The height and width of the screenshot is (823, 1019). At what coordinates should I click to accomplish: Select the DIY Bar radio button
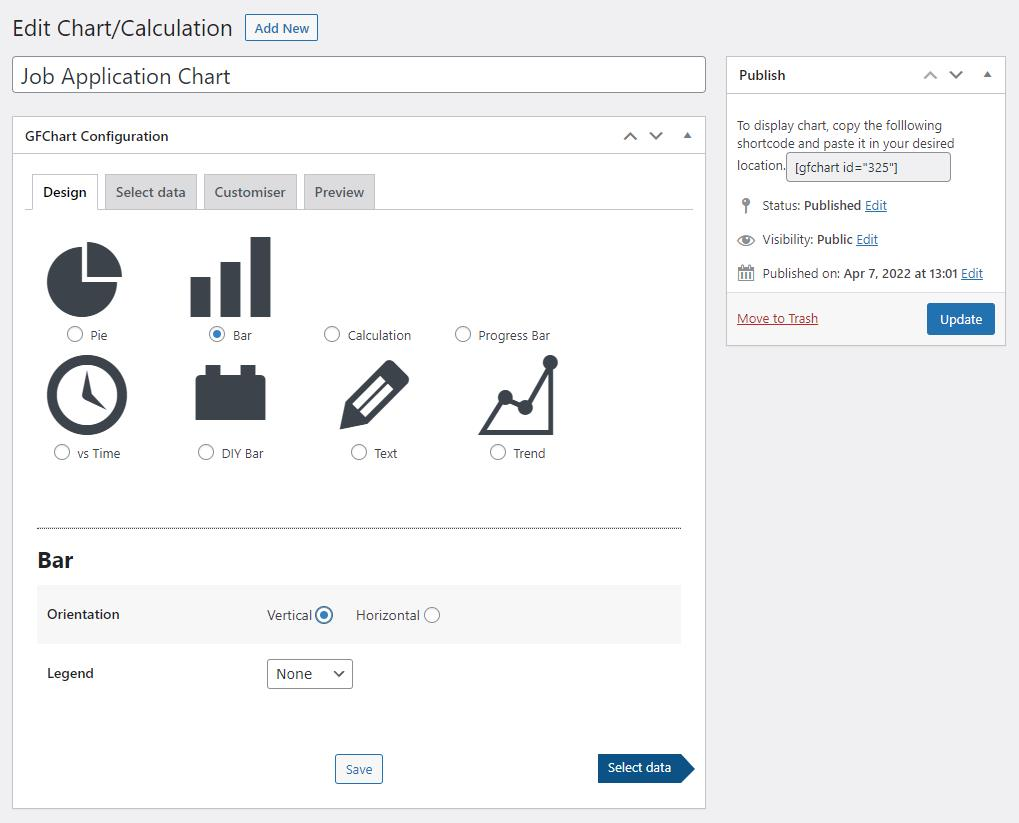click(206, 452)
